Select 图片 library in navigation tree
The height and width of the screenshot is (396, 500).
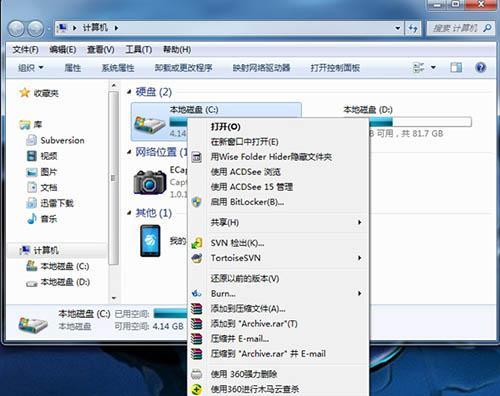pos(49,172)
